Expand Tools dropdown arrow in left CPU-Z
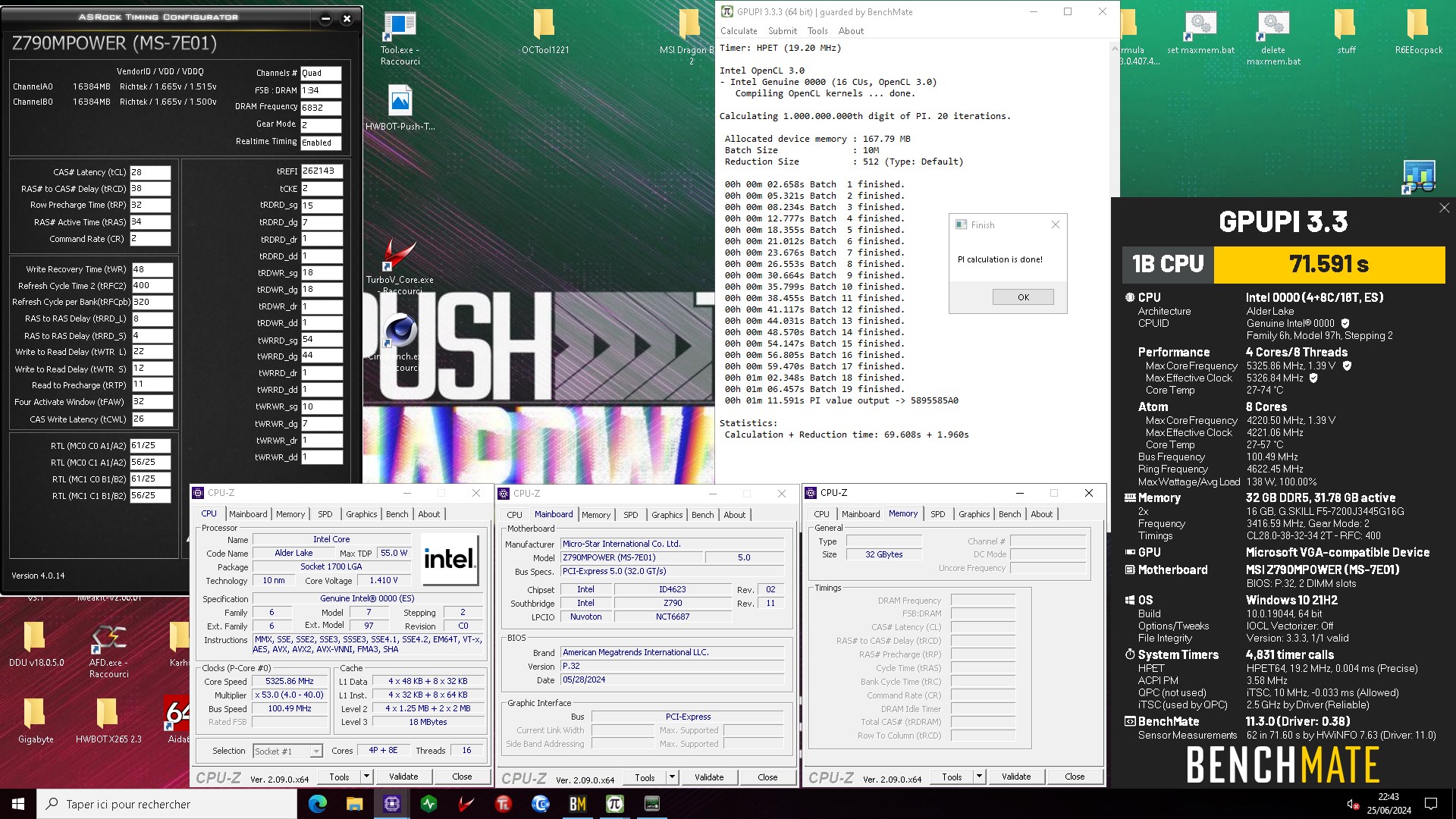 (366, 777)
